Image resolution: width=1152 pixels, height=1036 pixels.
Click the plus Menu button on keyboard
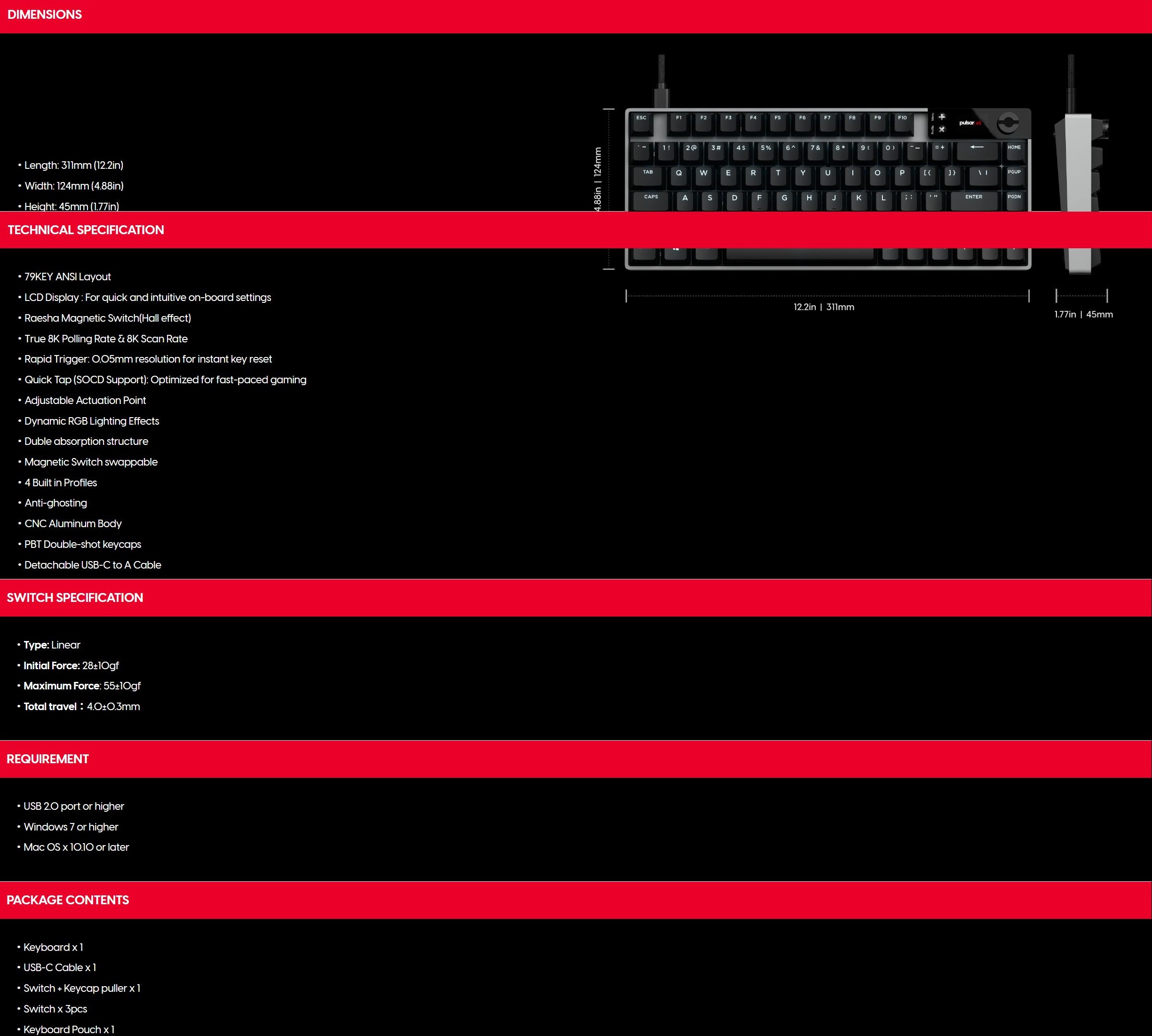(x=942, y=117)
